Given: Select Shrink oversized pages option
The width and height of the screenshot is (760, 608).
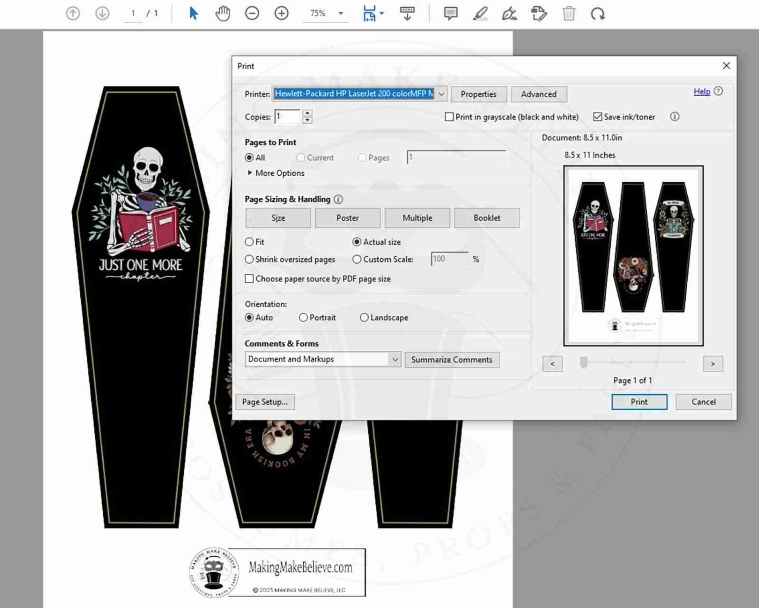Looking at the screenshot, I should pos(249,259).
